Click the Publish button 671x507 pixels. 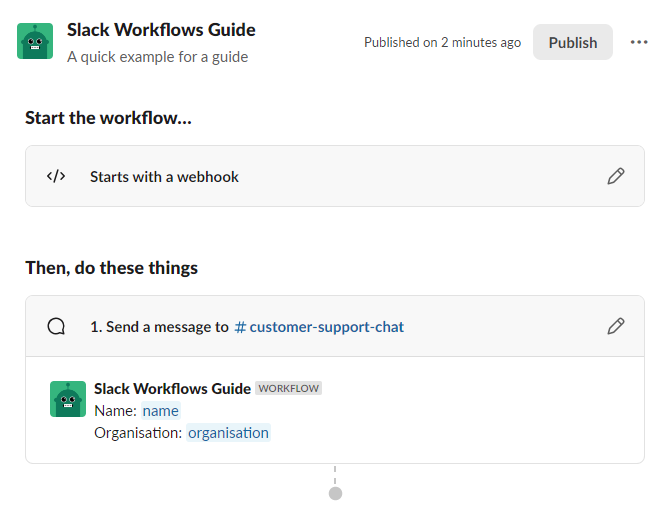click(573, 42)
